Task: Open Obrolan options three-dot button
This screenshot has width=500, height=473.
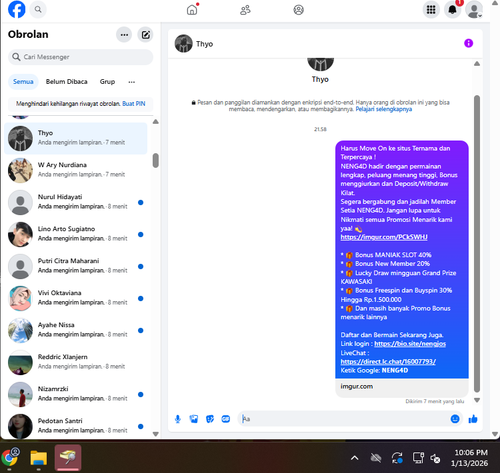Action: pos(124,35)
